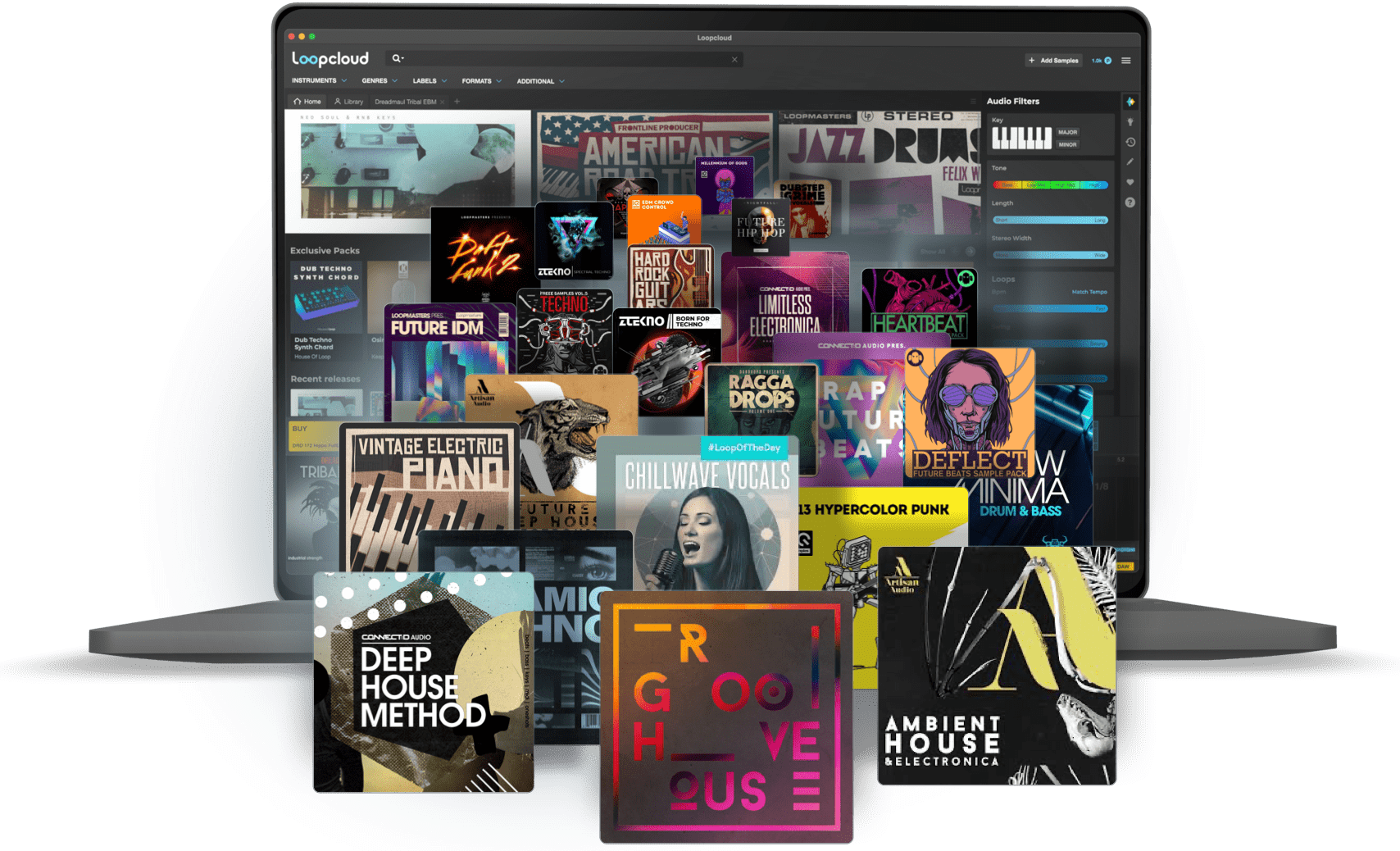Open the Audio Filters sidebar icon
Screen dimensions: 1400x851
click(x=1130, y=102)
